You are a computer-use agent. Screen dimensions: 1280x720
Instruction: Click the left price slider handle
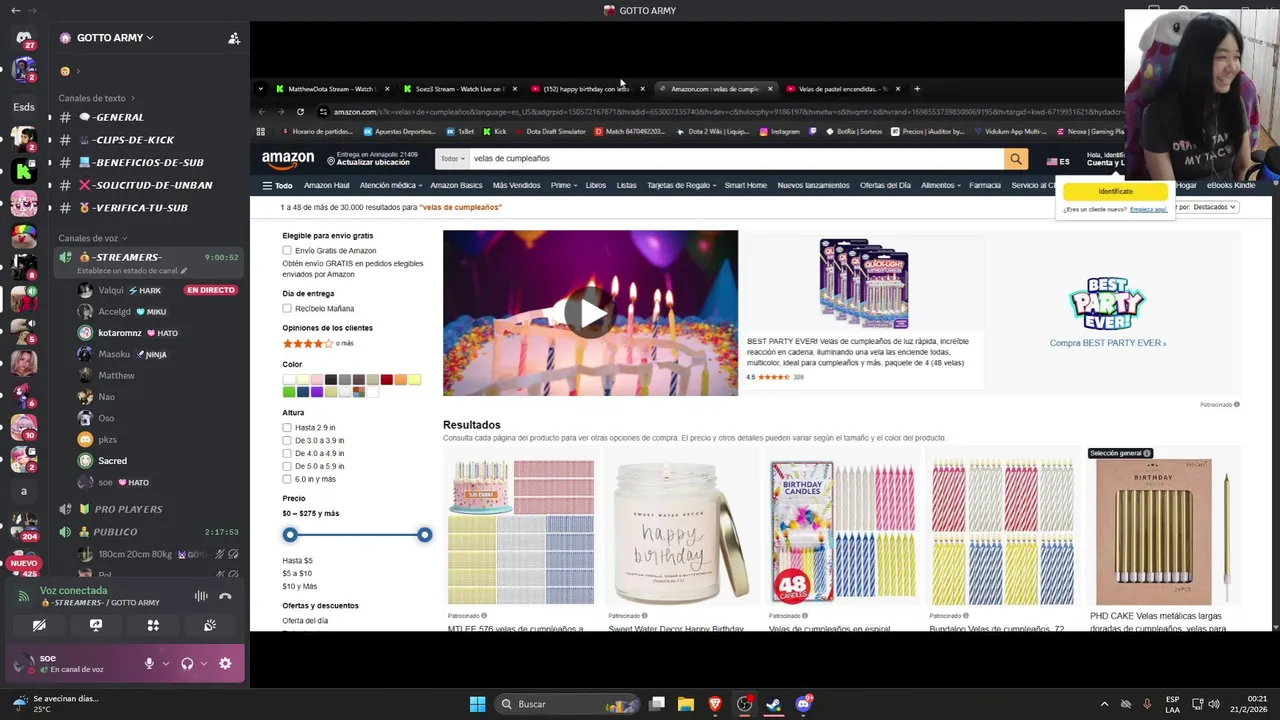coord(290,535)
